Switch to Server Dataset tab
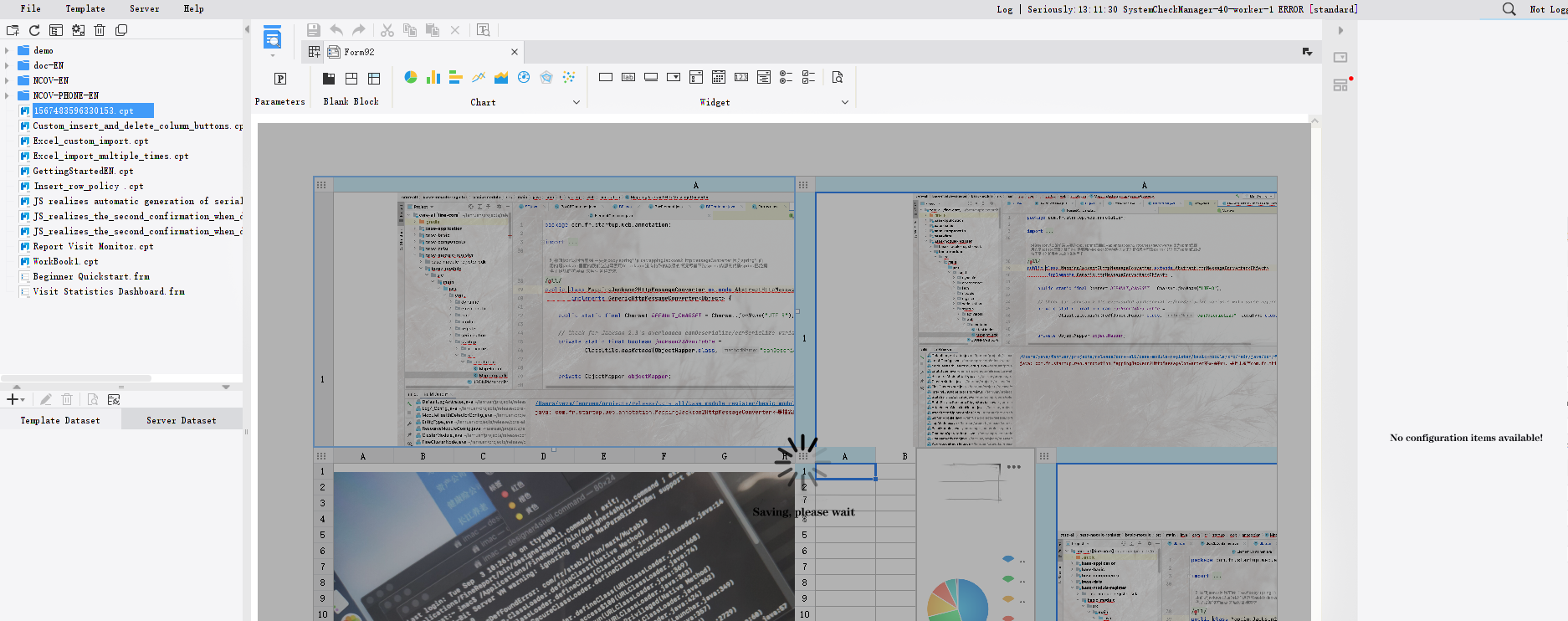1568x621 pixels. [x=182, y=420]
